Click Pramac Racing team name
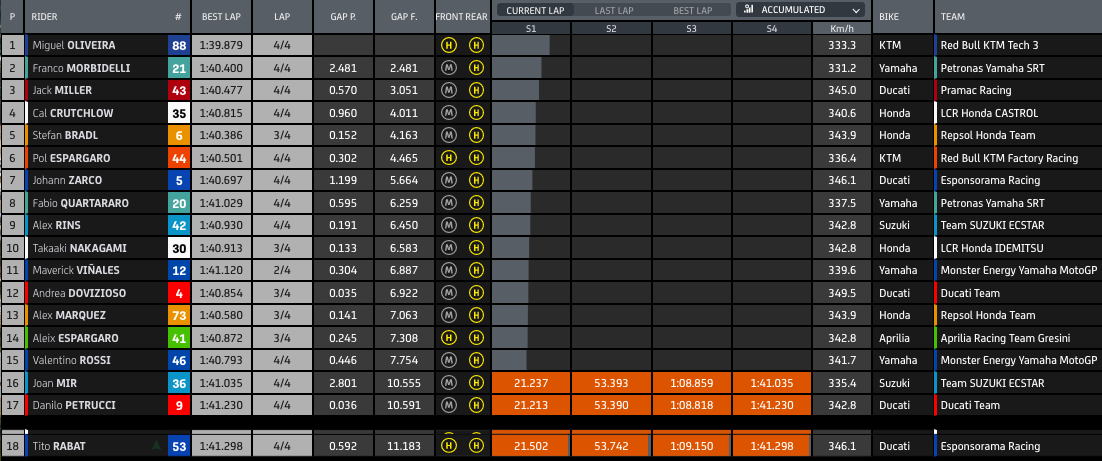 978,91
